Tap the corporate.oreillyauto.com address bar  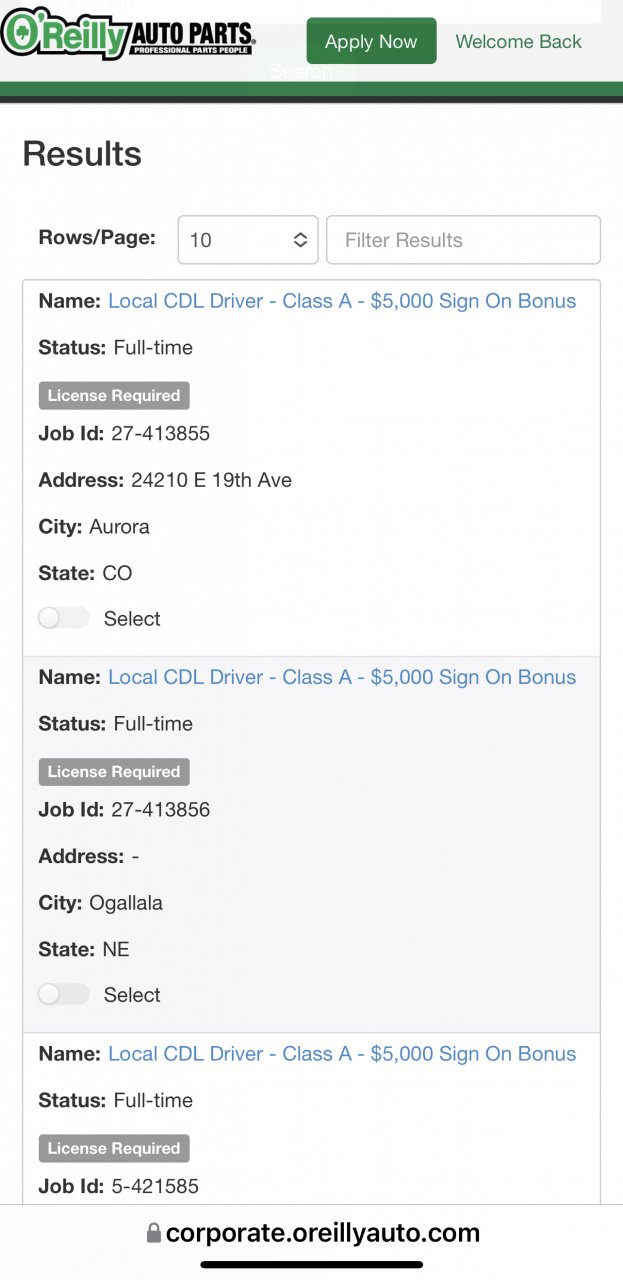point(312,1233)
